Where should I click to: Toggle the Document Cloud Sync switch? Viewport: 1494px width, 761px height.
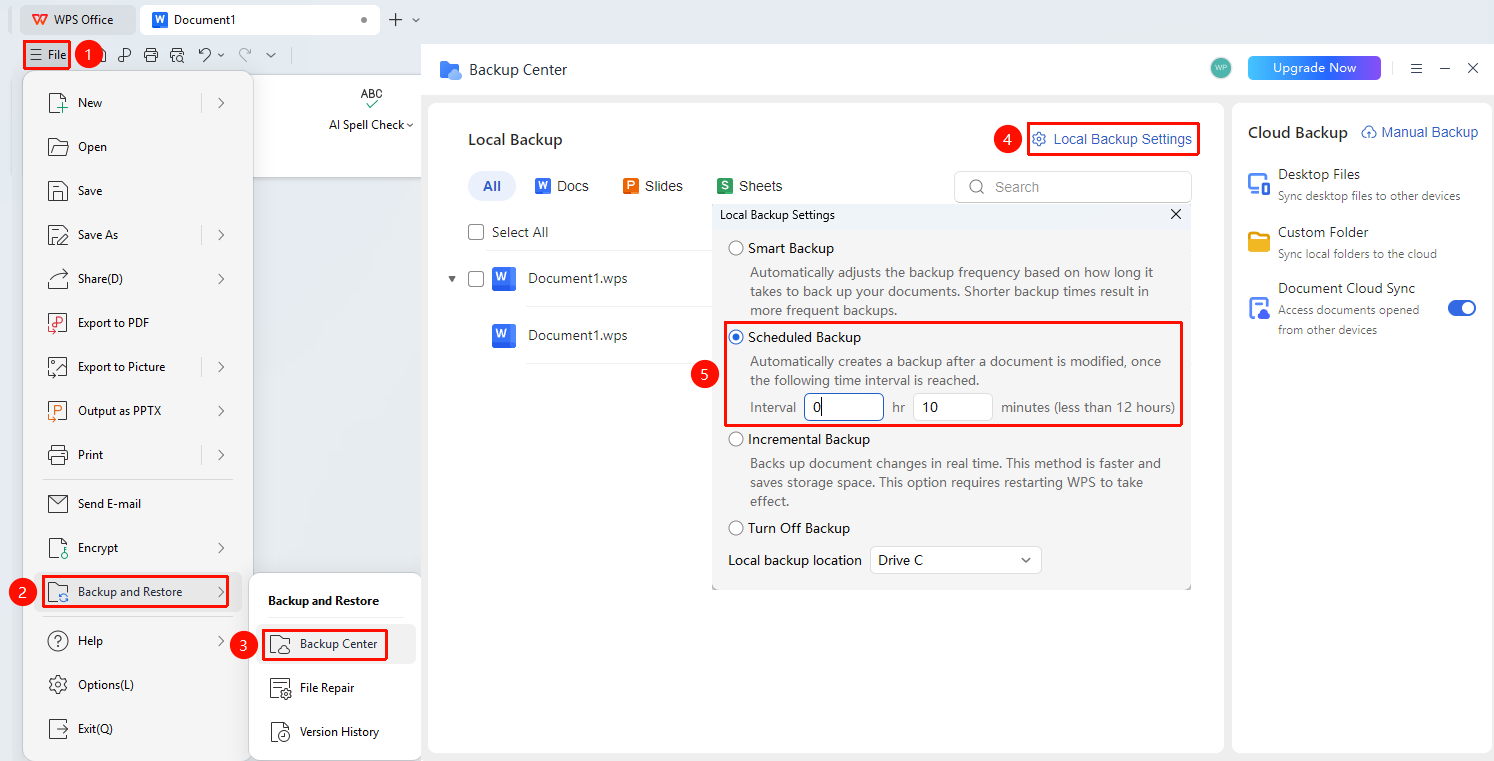pyautogui.click(x=1462, y=308)
